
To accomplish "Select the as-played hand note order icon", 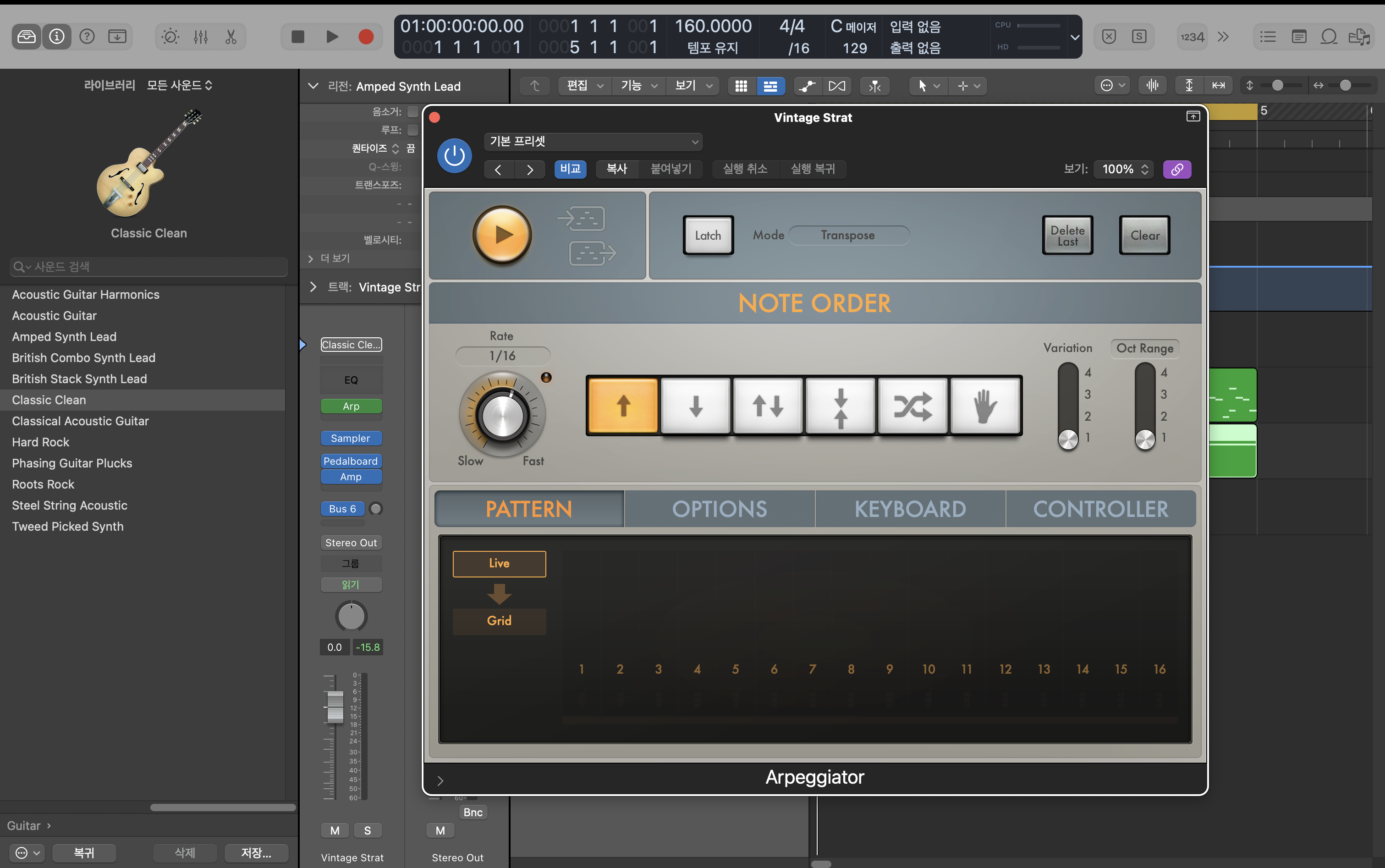I will tap(985, 406).
